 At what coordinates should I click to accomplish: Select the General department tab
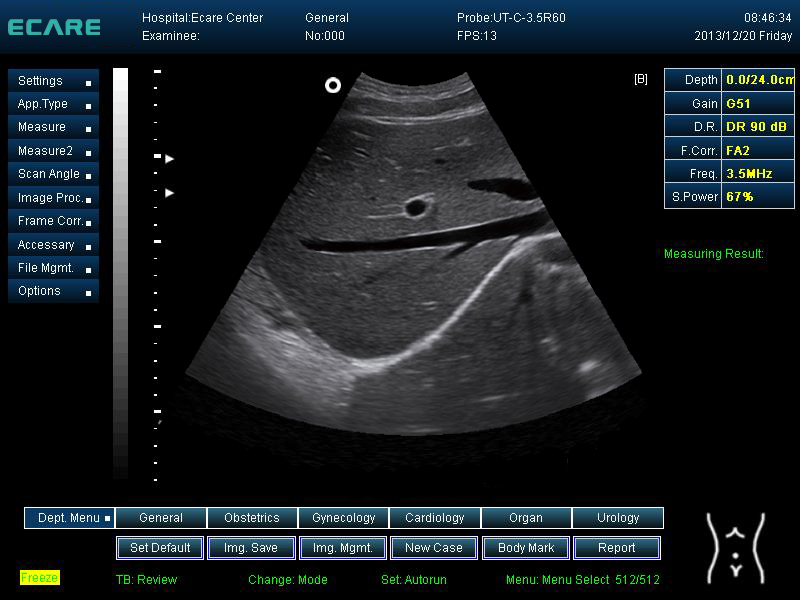[161, 518]
